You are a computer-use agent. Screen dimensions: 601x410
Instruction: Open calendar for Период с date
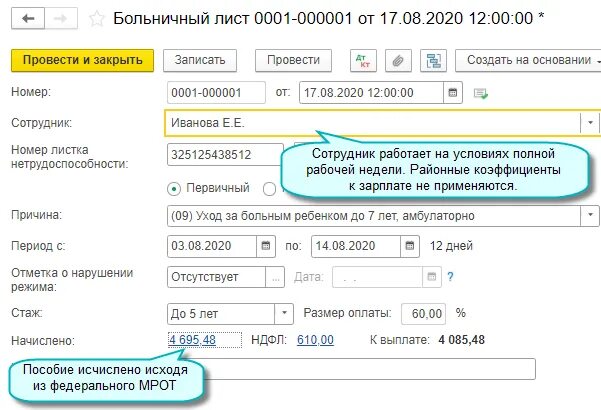click(x=266, y=246)
